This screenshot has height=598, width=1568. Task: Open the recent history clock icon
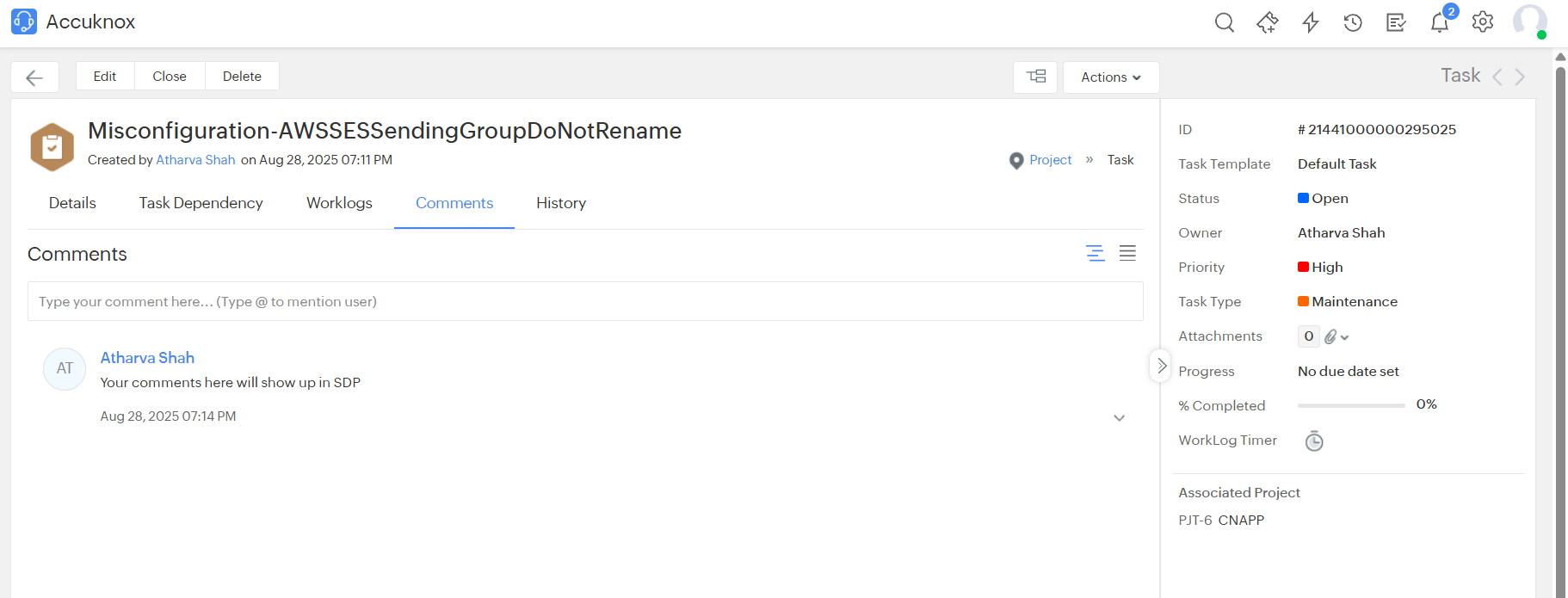coord(1353,22)
